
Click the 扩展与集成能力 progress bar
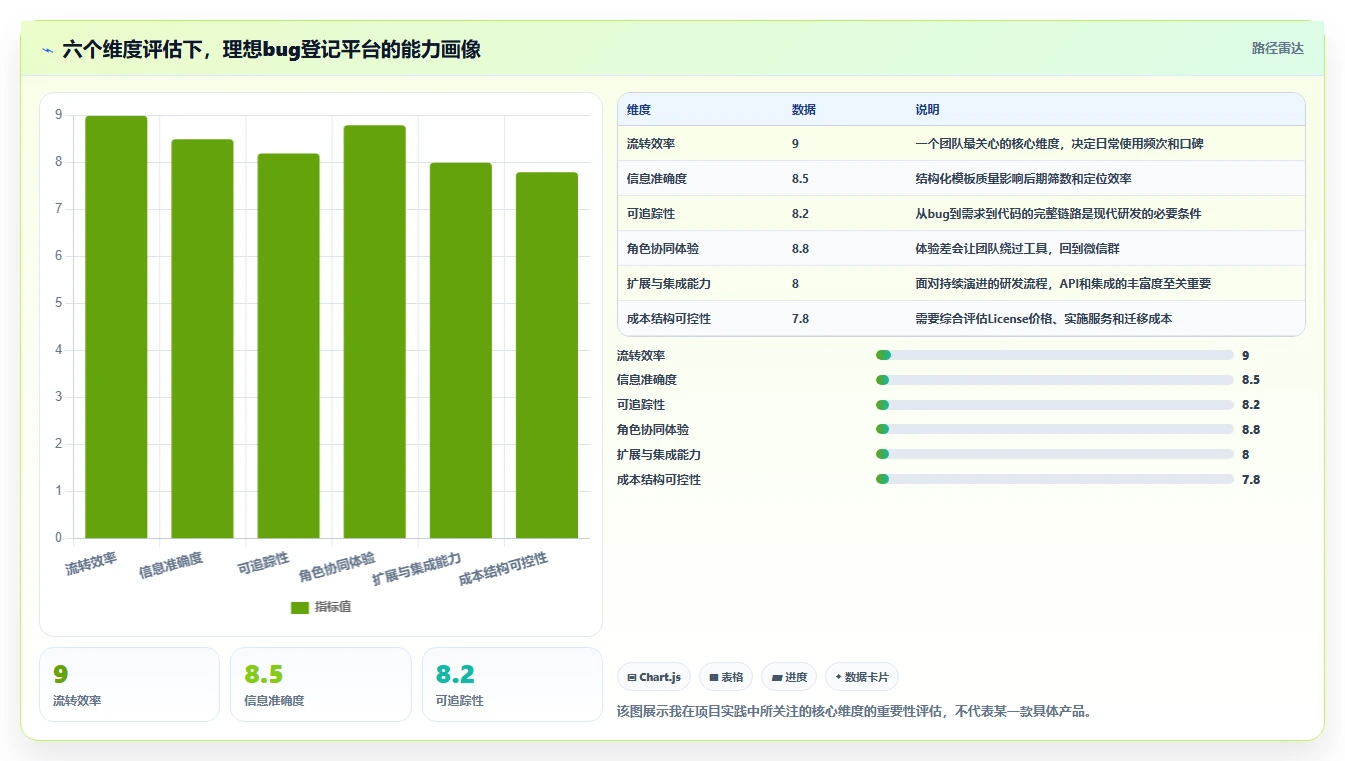tap(1054, 454)
